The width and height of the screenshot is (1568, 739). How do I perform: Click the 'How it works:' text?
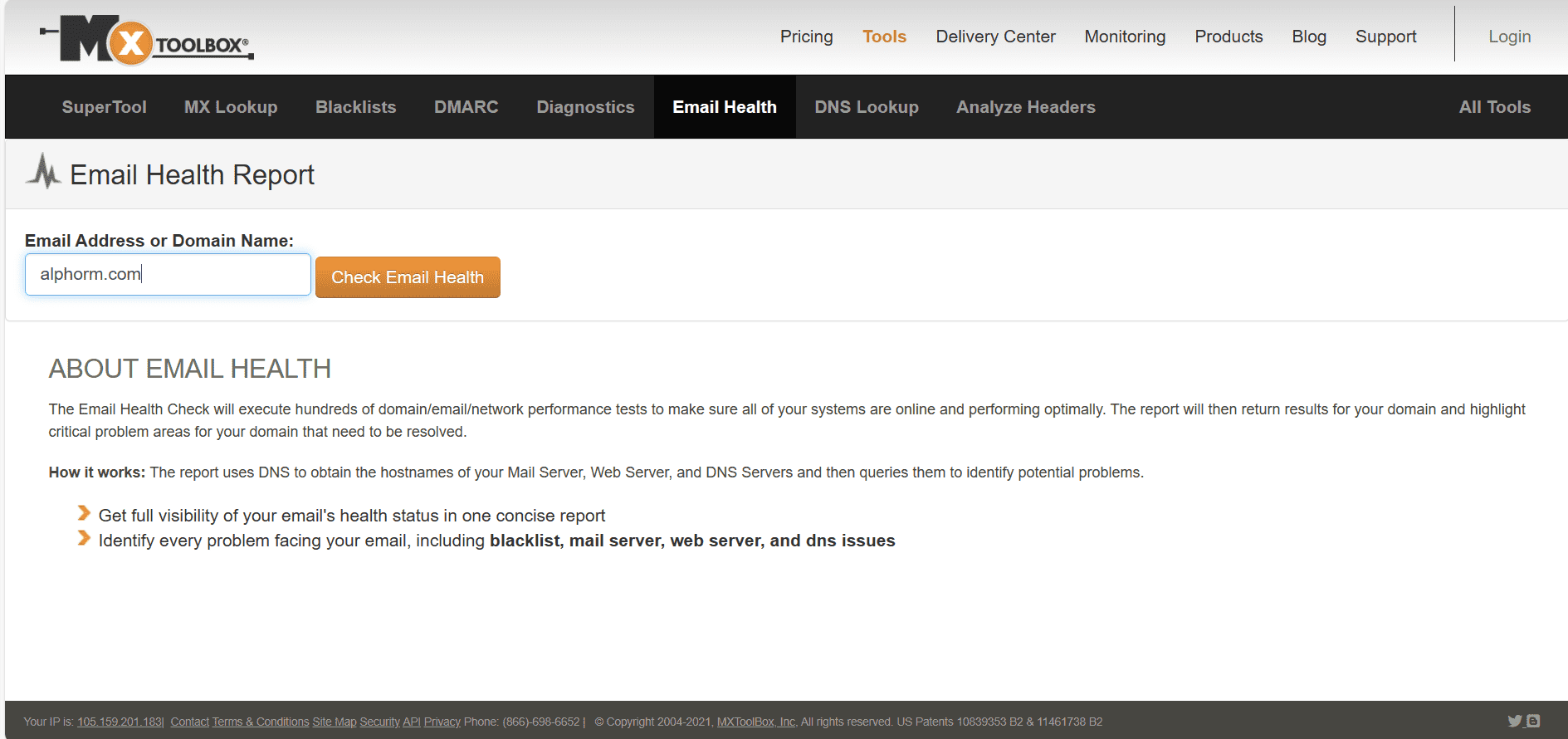pos(97,472)
